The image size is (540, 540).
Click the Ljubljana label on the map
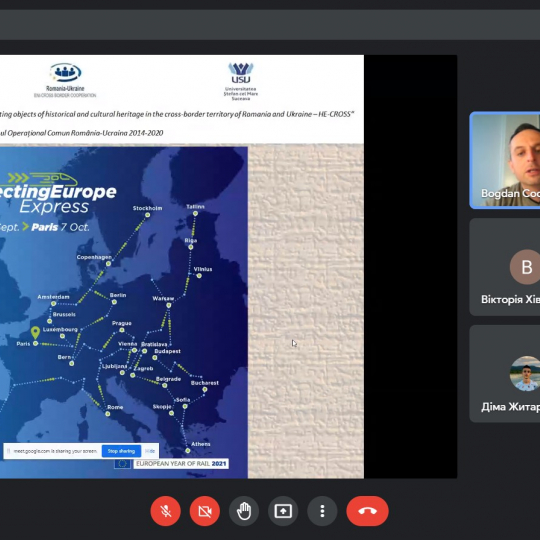point(114,366)
